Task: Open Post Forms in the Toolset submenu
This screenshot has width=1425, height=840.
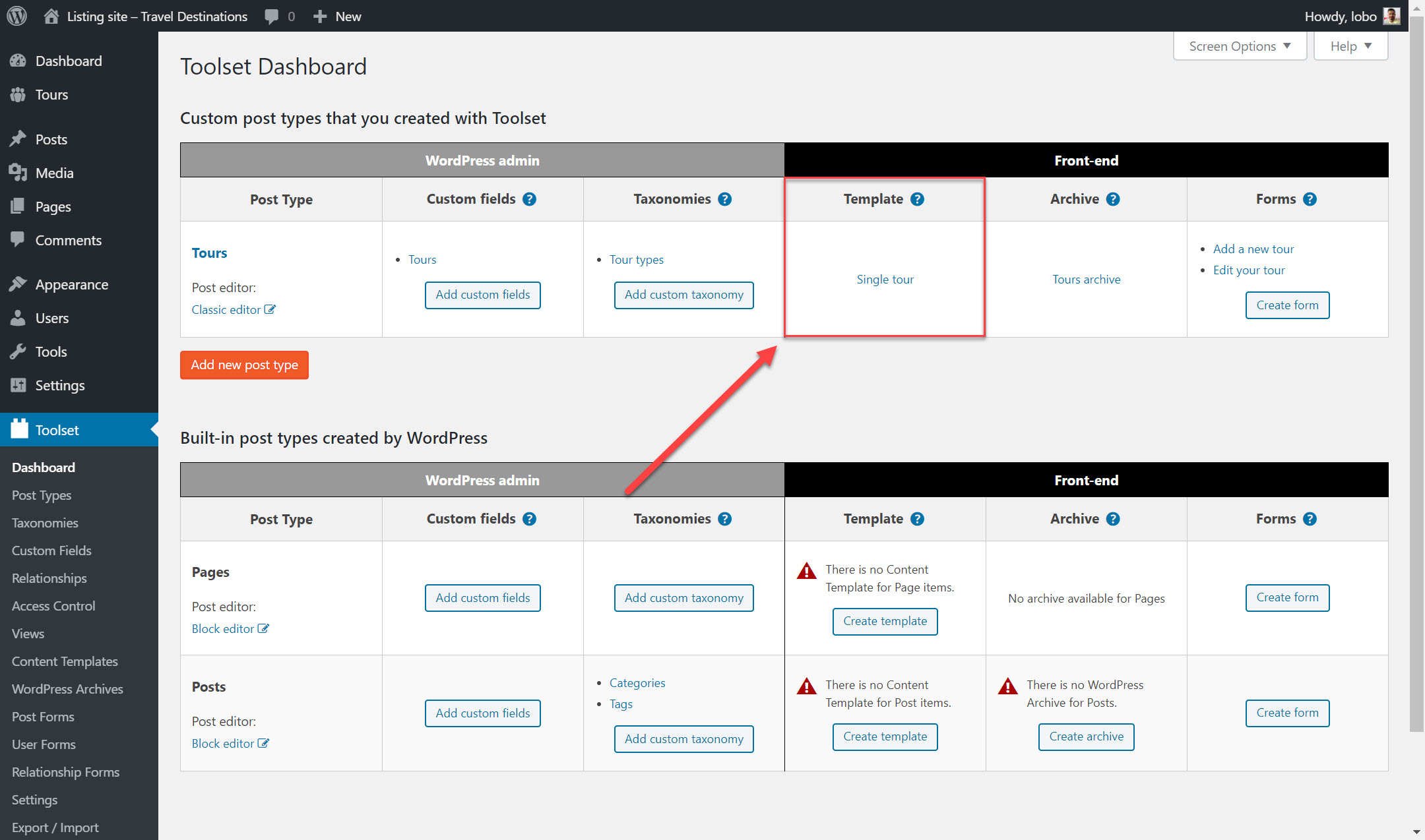Action: pyautogui.click(x=43, y=717)
